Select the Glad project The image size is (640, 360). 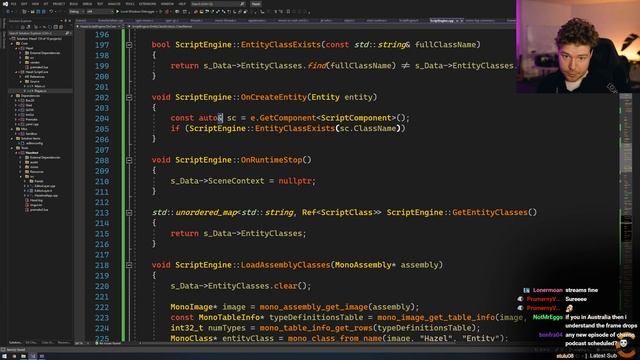pos(29,105)
